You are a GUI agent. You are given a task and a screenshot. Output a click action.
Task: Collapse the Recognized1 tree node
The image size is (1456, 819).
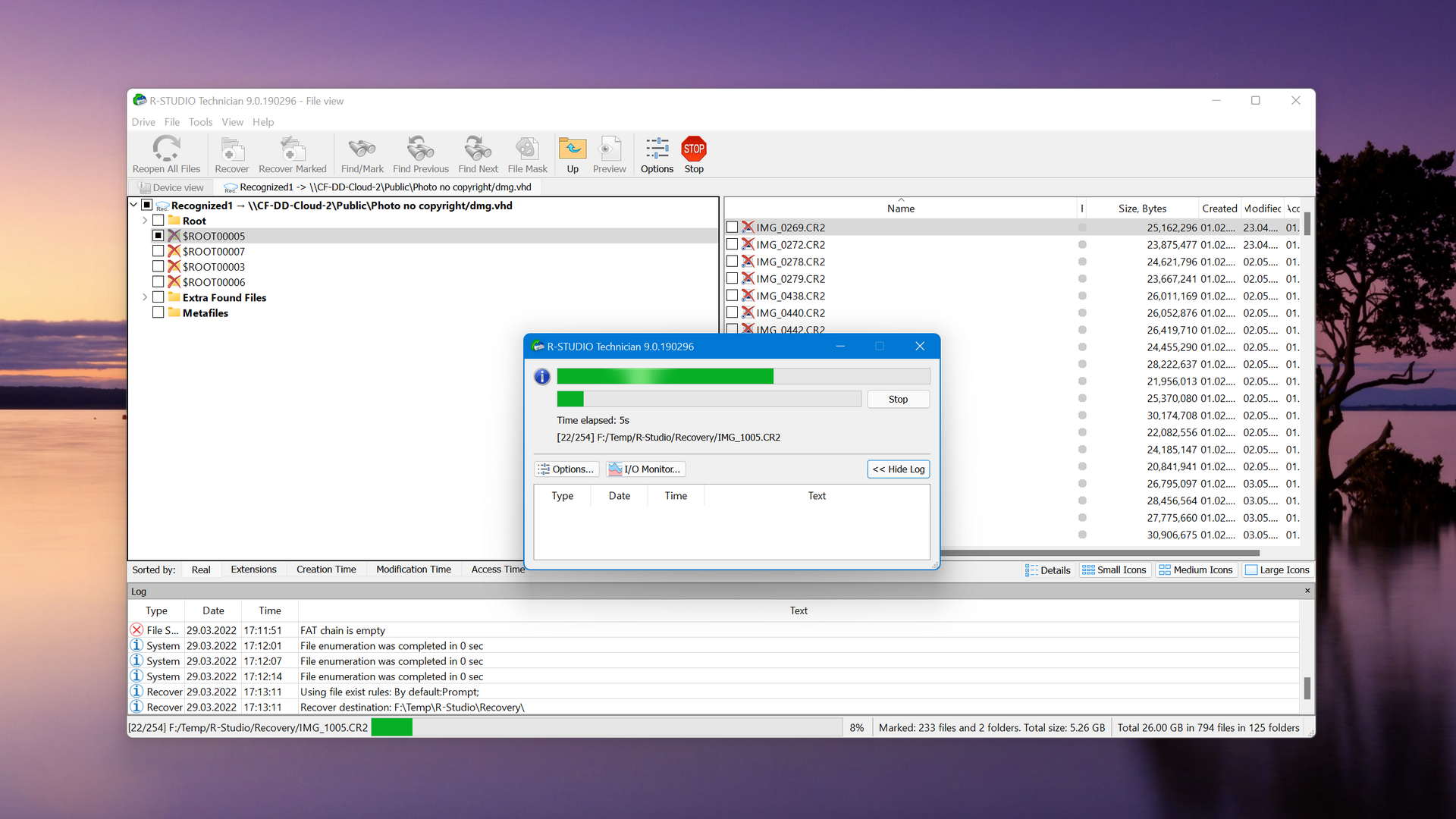tap(133, 205)
